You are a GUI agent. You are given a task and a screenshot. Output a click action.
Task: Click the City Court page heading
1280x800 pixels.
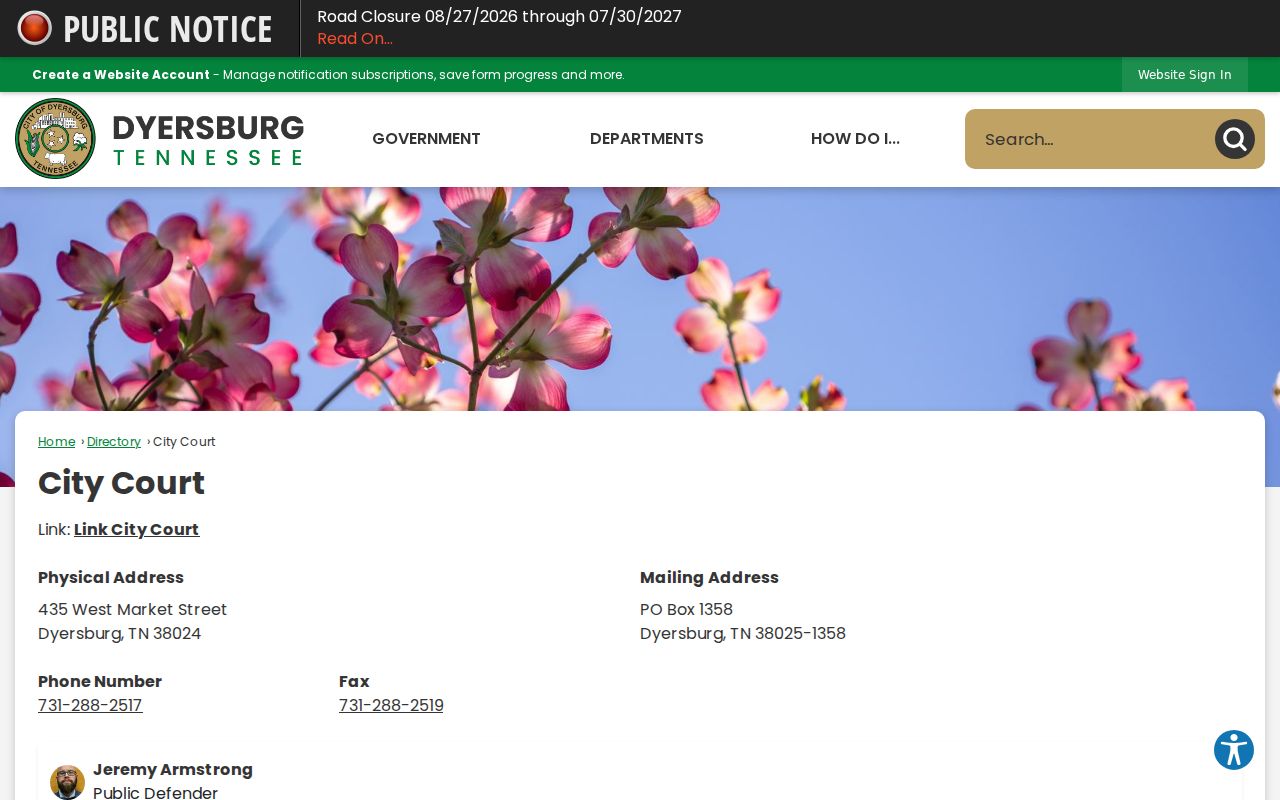(x=121, y=483)
